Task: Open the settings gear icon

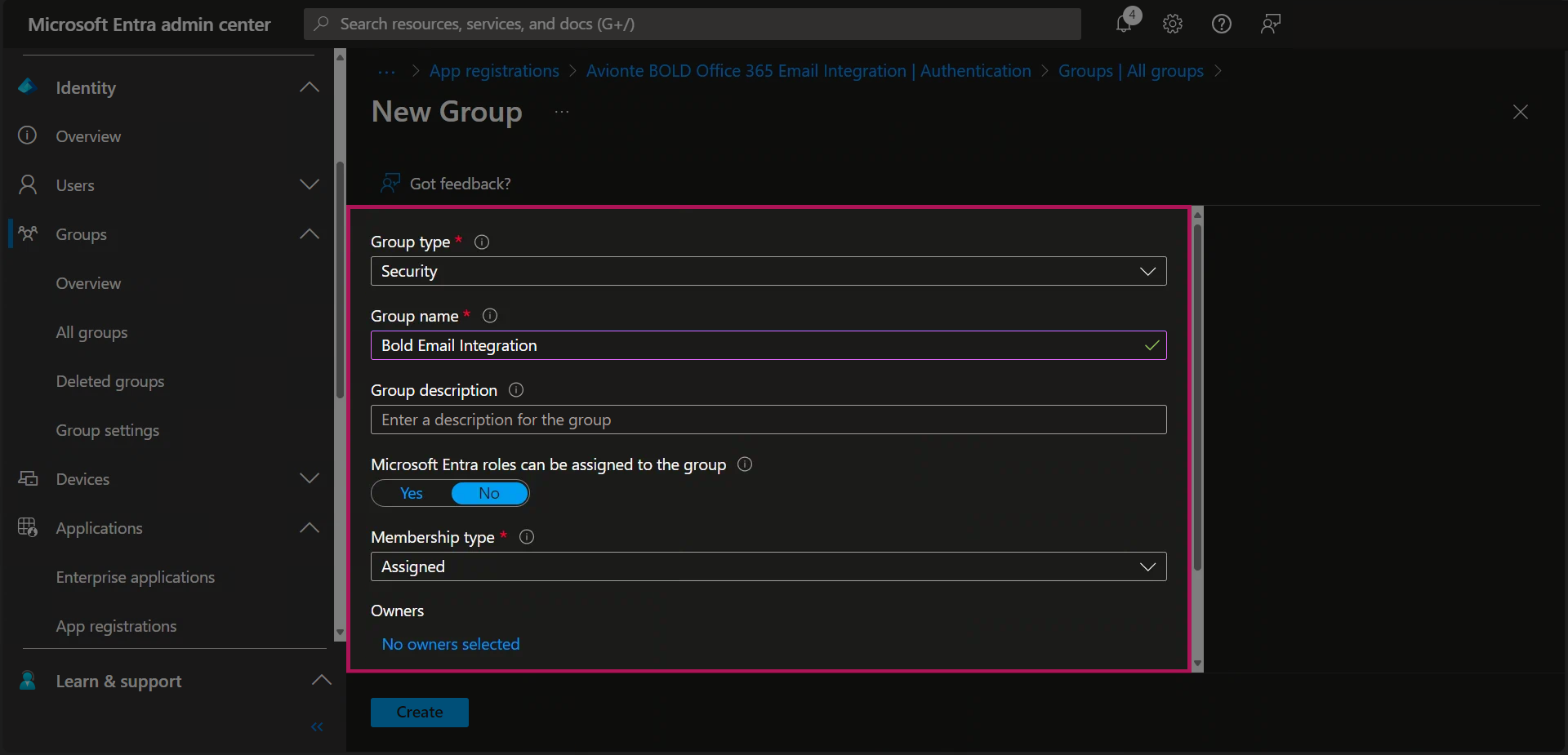Action: (x=1173, y=24)
